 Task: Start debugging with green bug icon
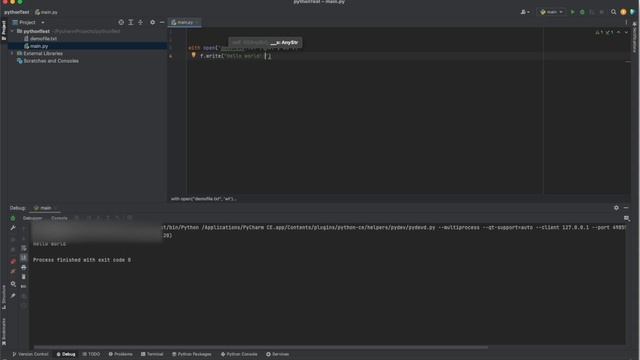[x=582, y=12]
